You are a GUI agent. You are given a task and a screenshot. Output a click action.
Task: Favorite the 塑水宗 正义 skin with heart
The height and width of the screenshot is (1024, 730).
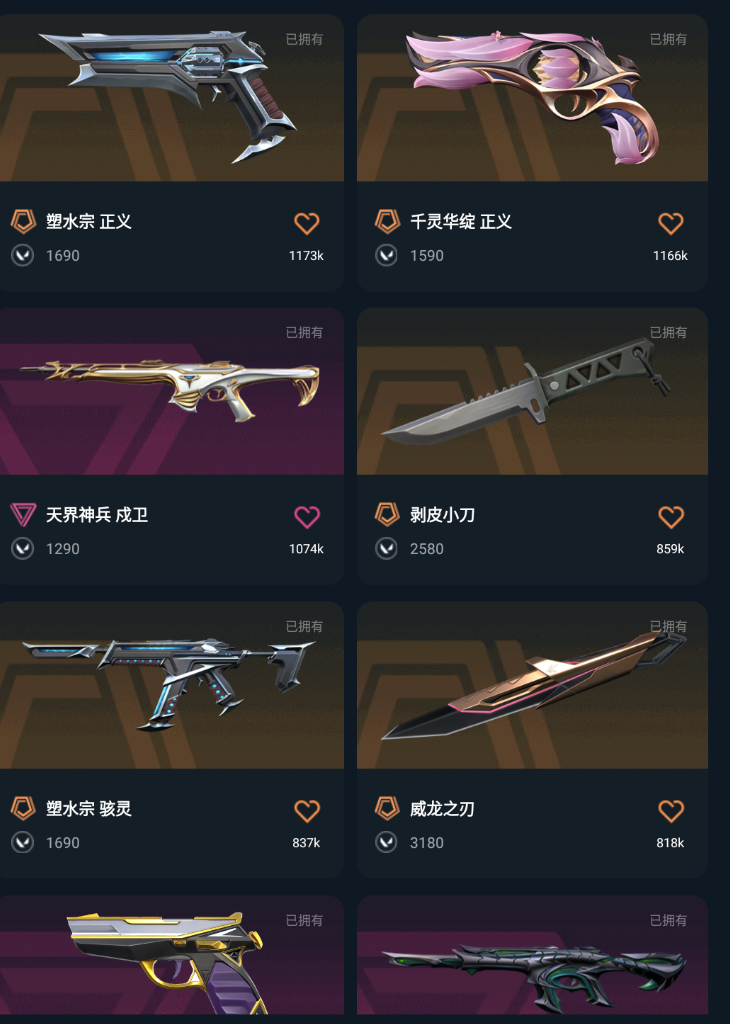[x=306, y=223]
